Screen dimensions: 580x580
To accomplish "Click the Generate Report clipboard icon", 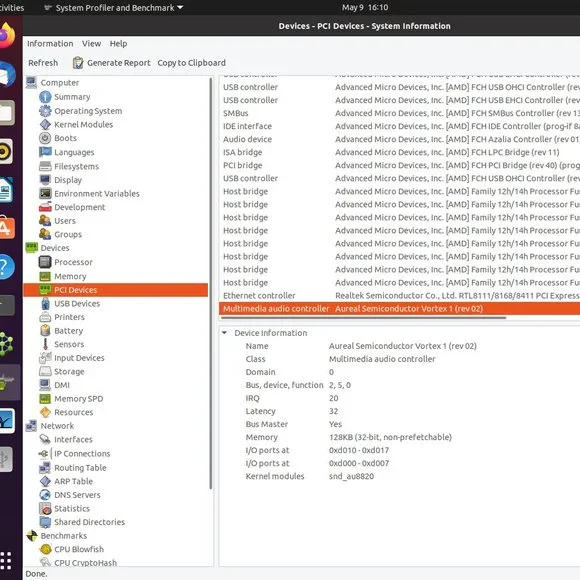I will pos(78,63).
